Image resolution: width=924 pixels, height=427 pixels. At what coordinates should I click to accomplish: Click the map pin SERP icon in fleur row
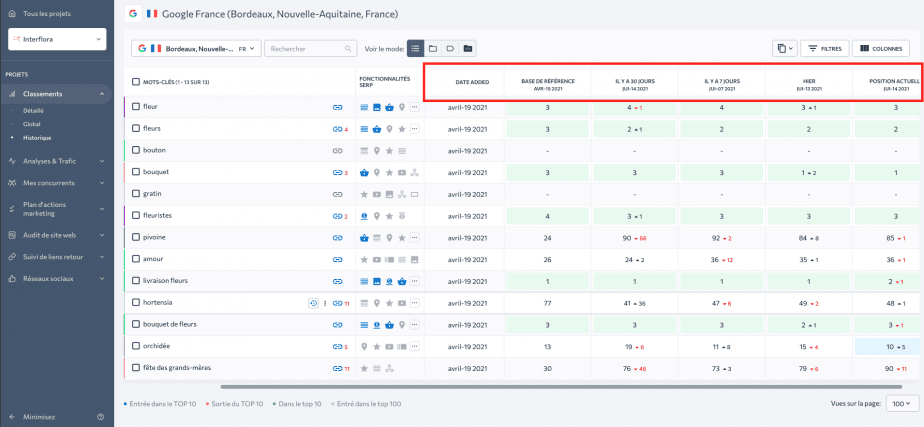pos(402,107)
